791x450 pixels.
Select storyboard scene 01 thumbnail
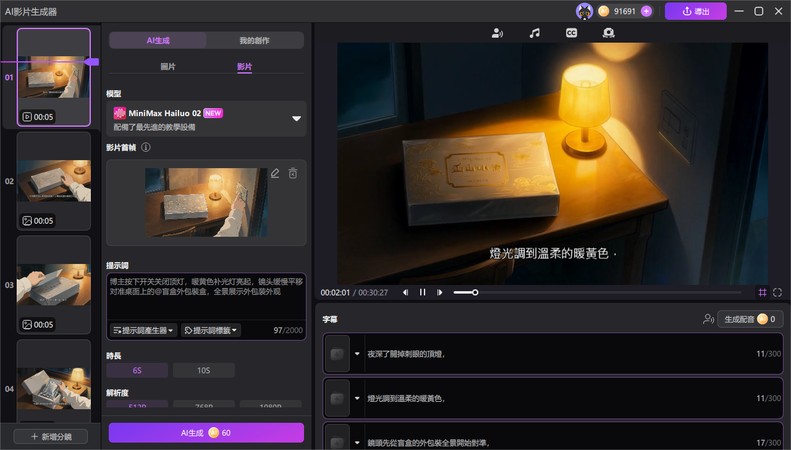54,77
